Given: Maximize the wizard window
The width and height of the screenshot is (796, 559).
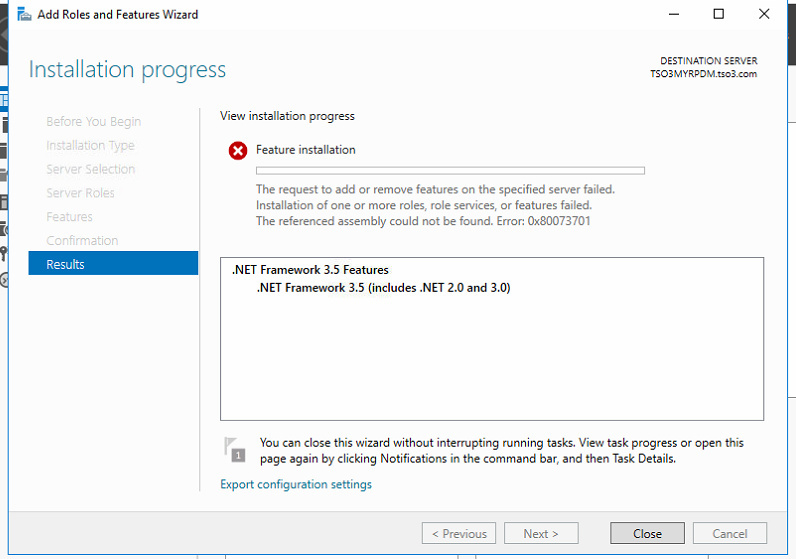Looking at the screenshot, I should tap(719, 14).
